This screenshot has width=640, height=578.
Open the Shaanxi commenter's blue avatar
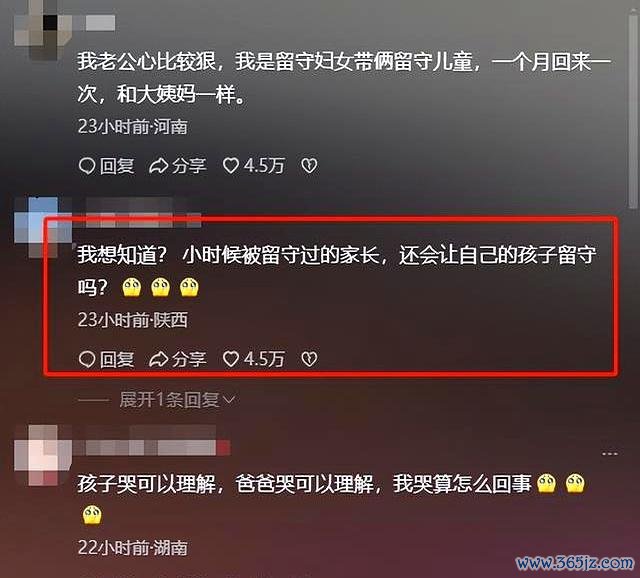pyautogui.click(x=43, y=226)
